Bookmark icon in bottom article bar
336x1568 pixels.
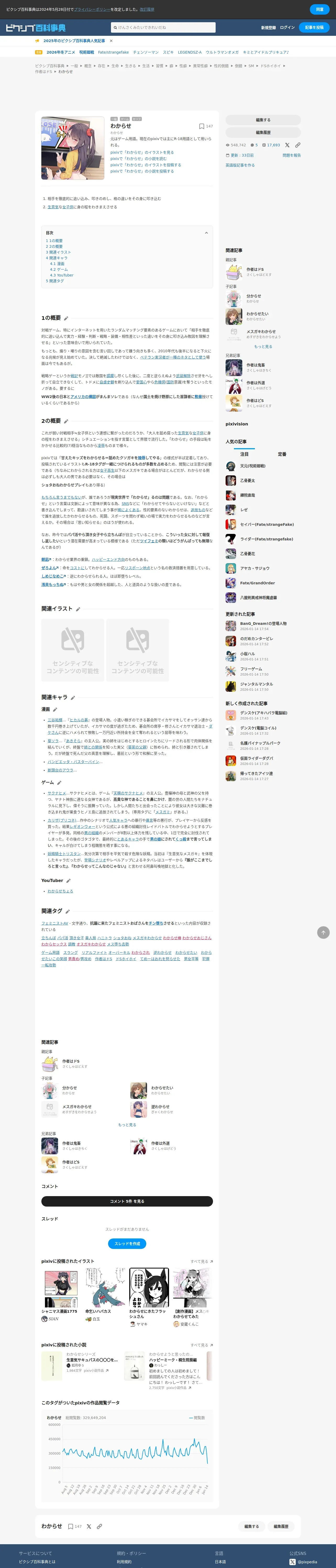click(x=71, y=1527)
